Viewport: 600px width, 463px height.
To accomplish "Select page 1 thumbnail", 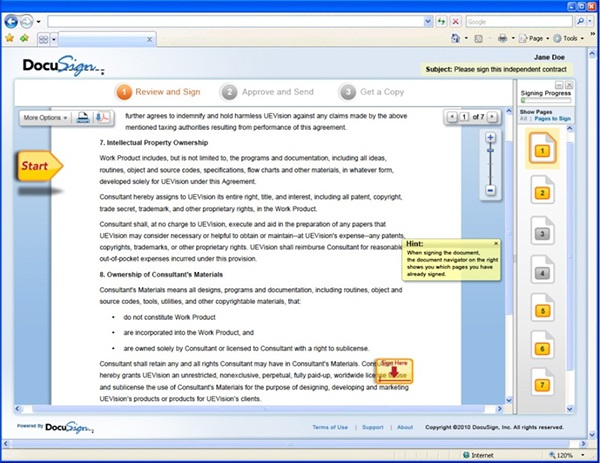I will 542,148.
